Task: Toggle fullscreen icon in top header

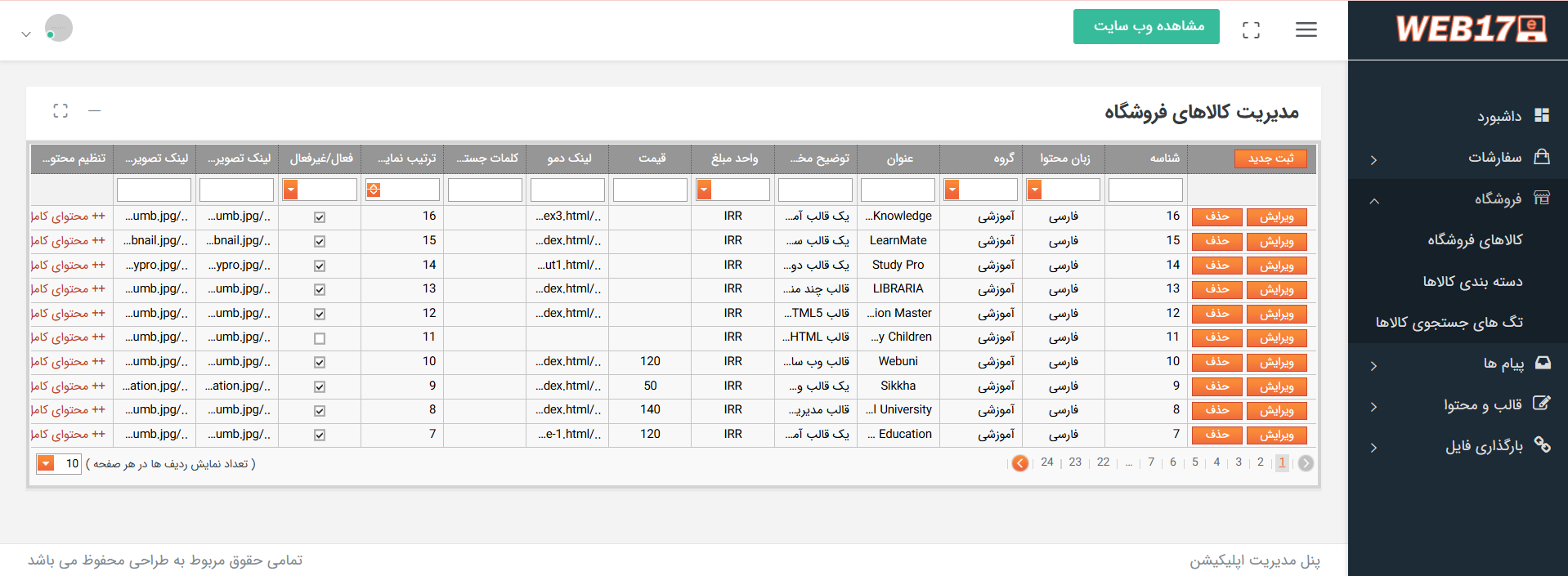Action: [1251, 30]
